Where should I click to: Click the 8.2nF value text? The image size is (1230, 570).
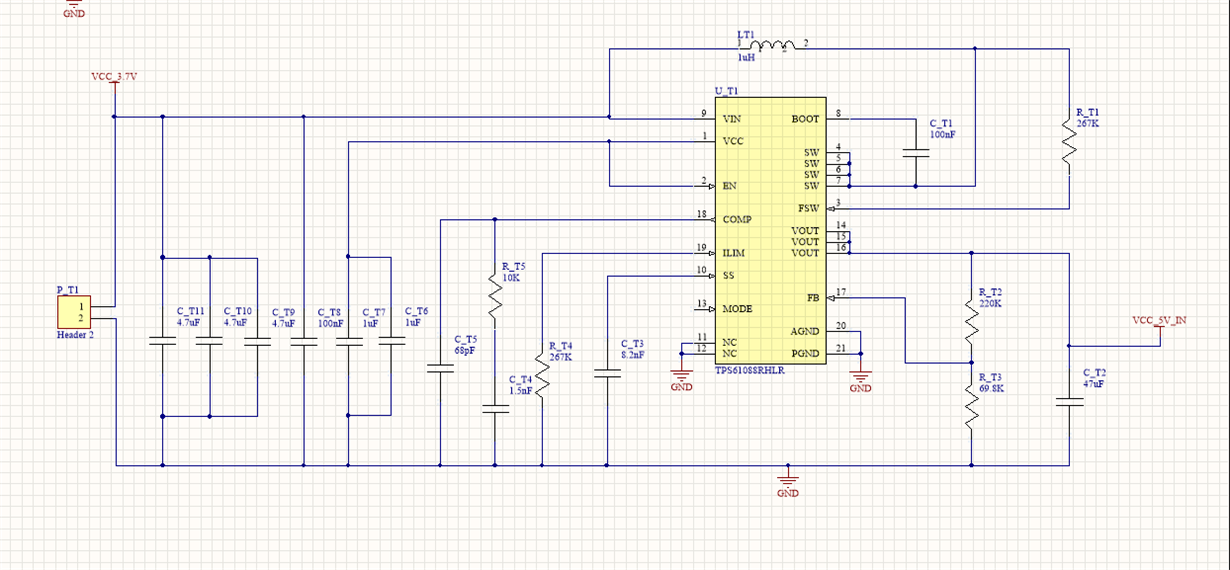[x=632, y=354]
